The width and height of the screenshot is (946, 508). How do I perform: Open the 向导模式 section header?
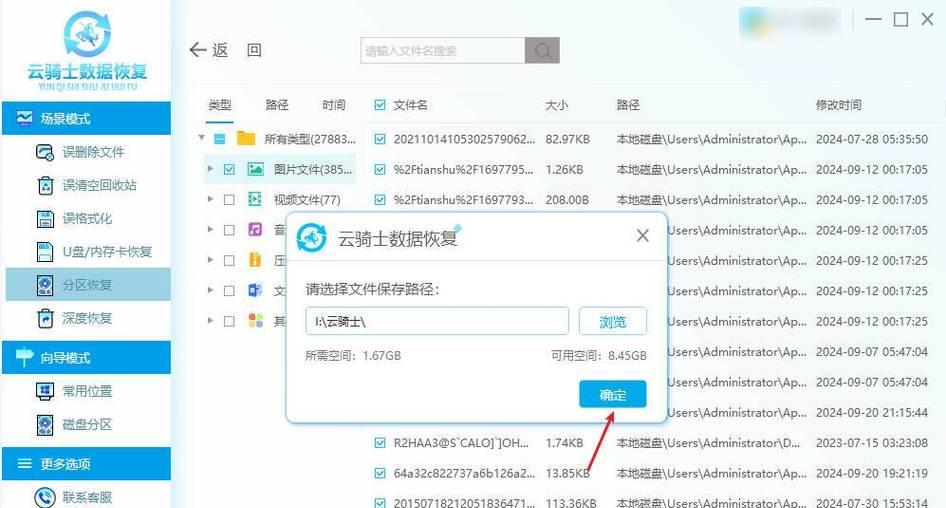[x=86, y=357]
